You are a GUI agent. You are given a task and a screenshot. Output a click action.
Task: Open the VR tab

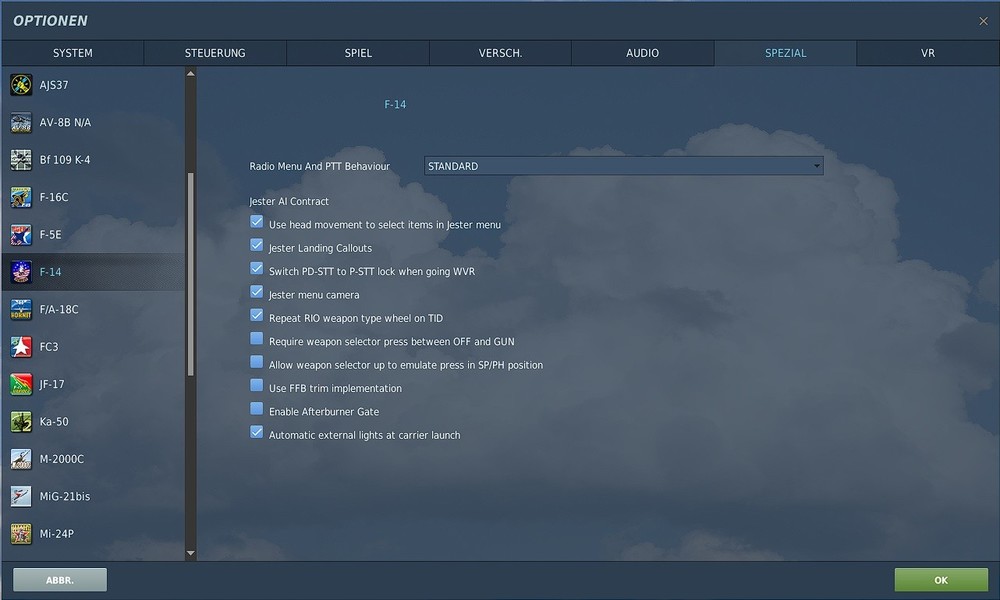[x=928, y=53]
